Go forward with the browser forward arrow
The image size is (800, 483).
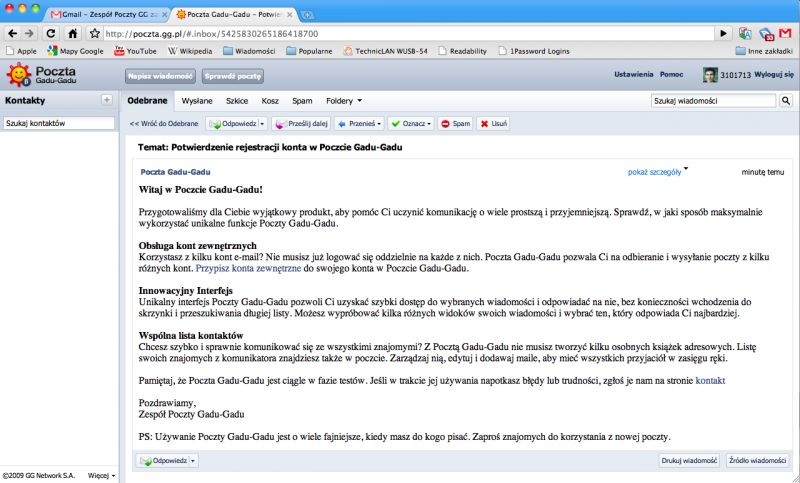click(30, 34)
